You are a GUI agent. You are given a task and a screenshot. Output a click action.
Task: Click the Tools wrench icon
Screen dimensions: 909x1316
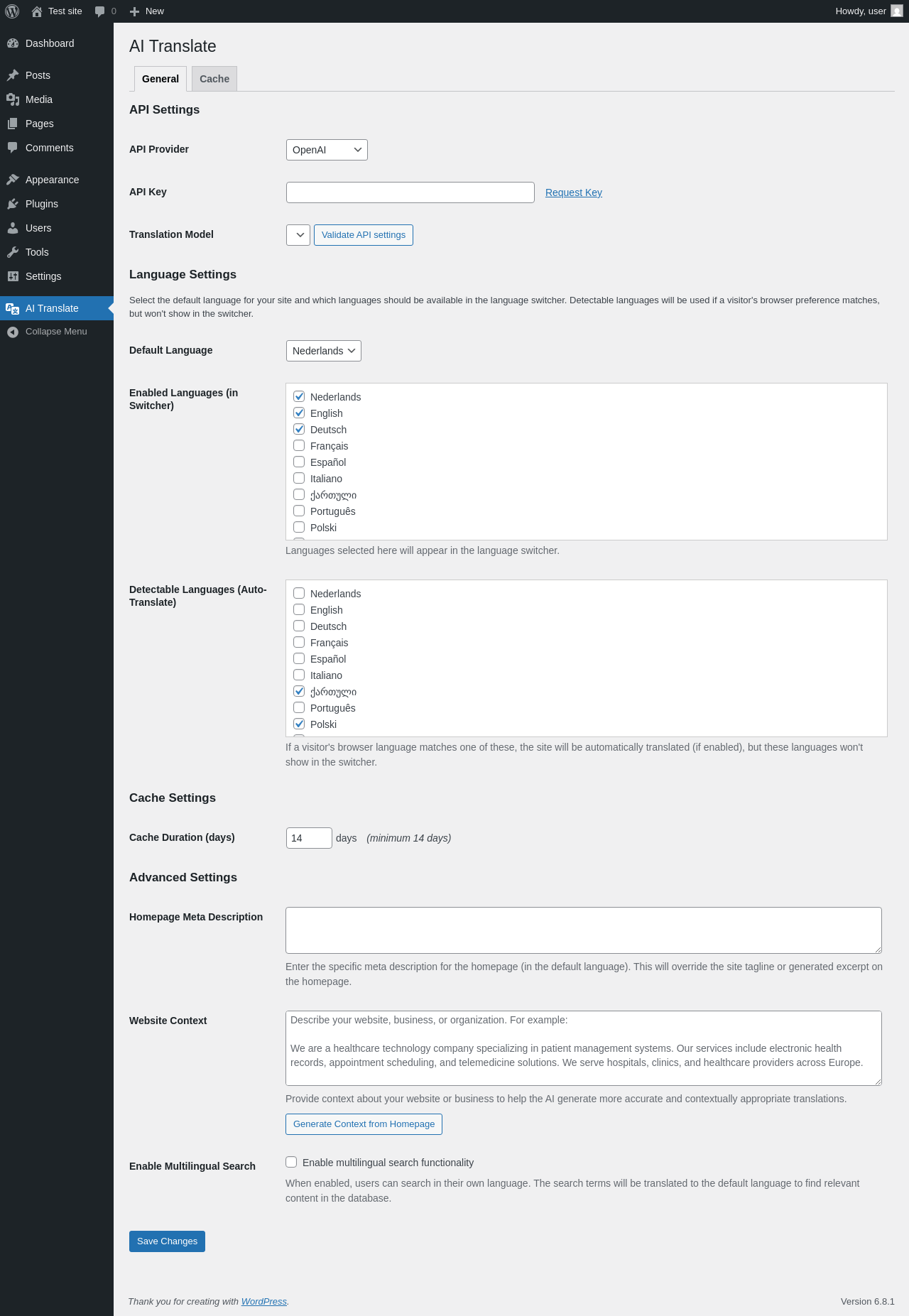13,252
